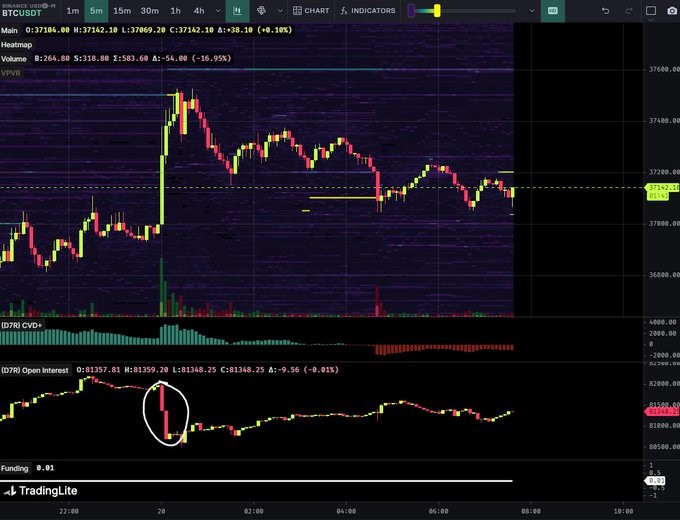
Task: Toggle the HD heatmap mode
Action: [x=552, y=11]
